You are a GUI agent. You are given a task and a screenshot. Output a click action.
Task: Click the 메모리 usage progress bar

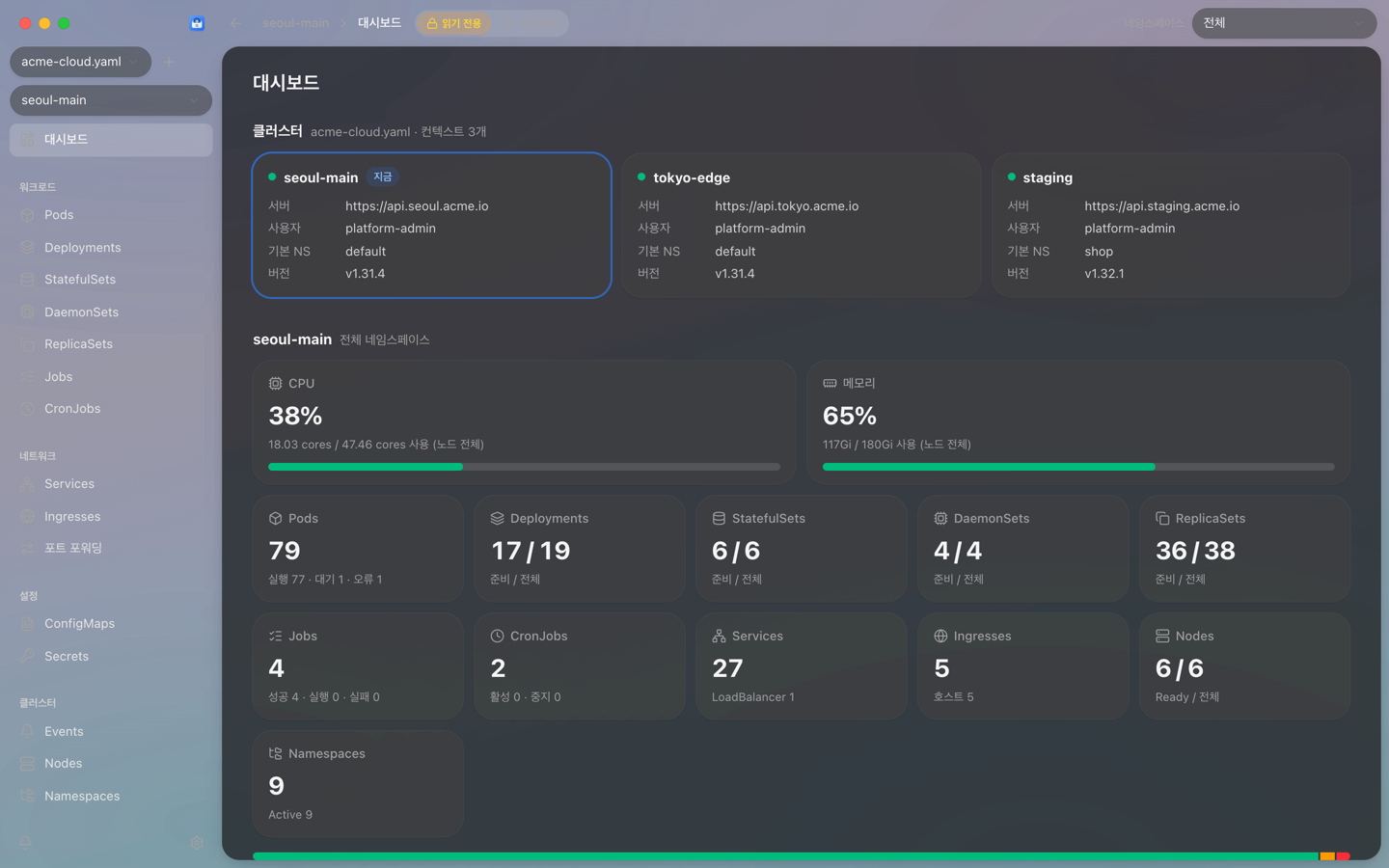[1078, 467]
